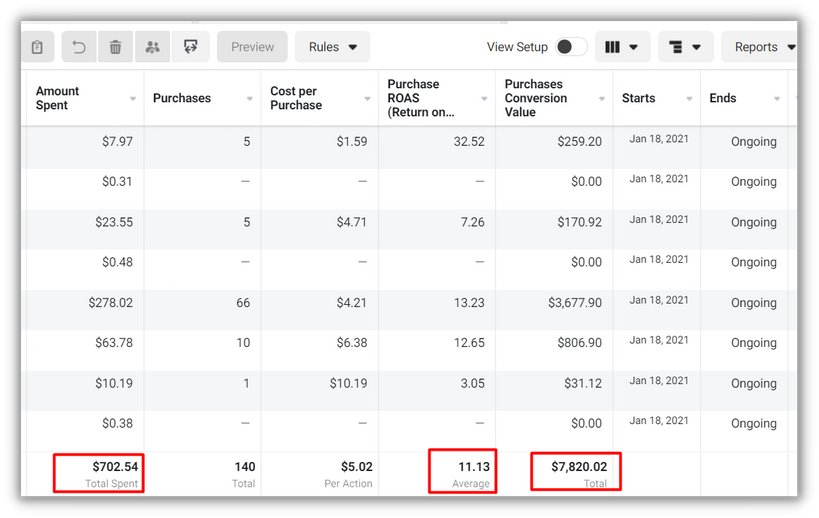Click the $702.54 Total Spent summary
Screen dimensions: 819x518
(98, 473)
